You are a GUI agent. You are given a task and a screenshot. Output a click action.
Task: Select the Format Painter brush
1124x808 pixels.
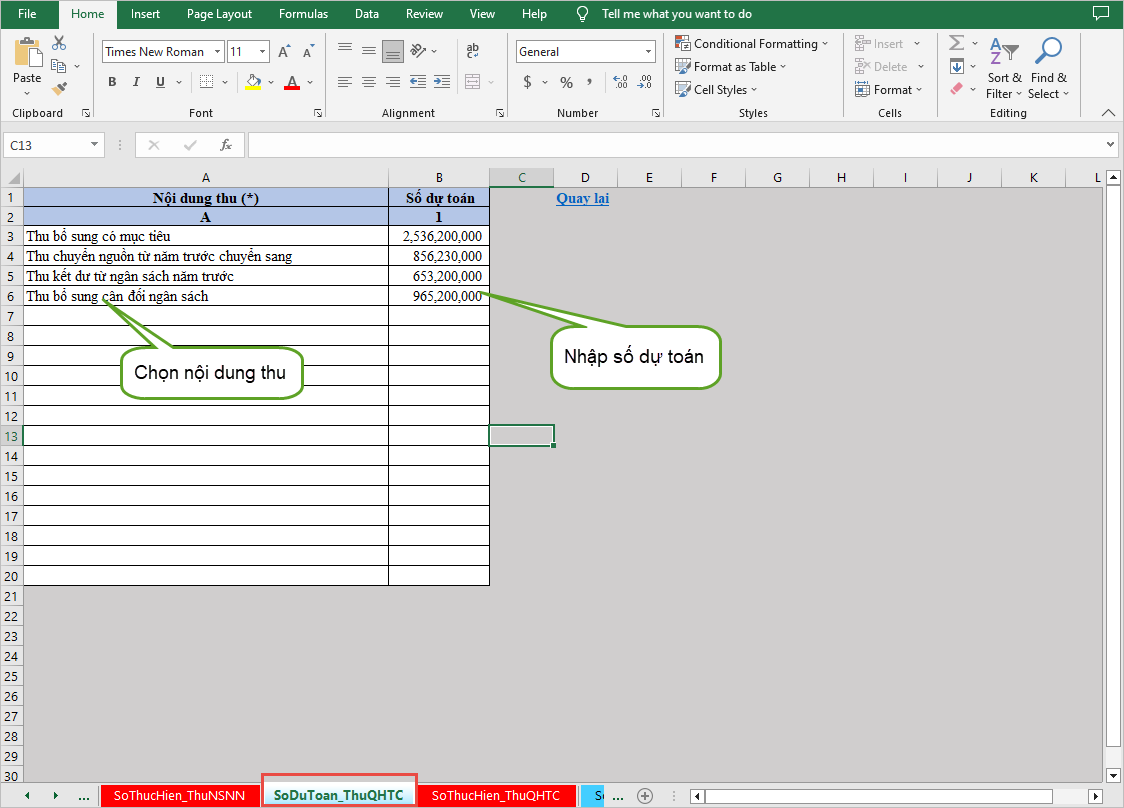[59, 89]
